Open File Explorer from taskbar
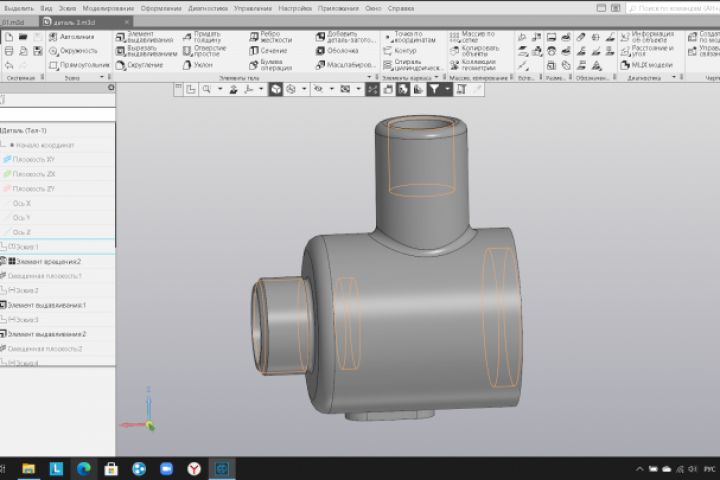 (28, 469)
